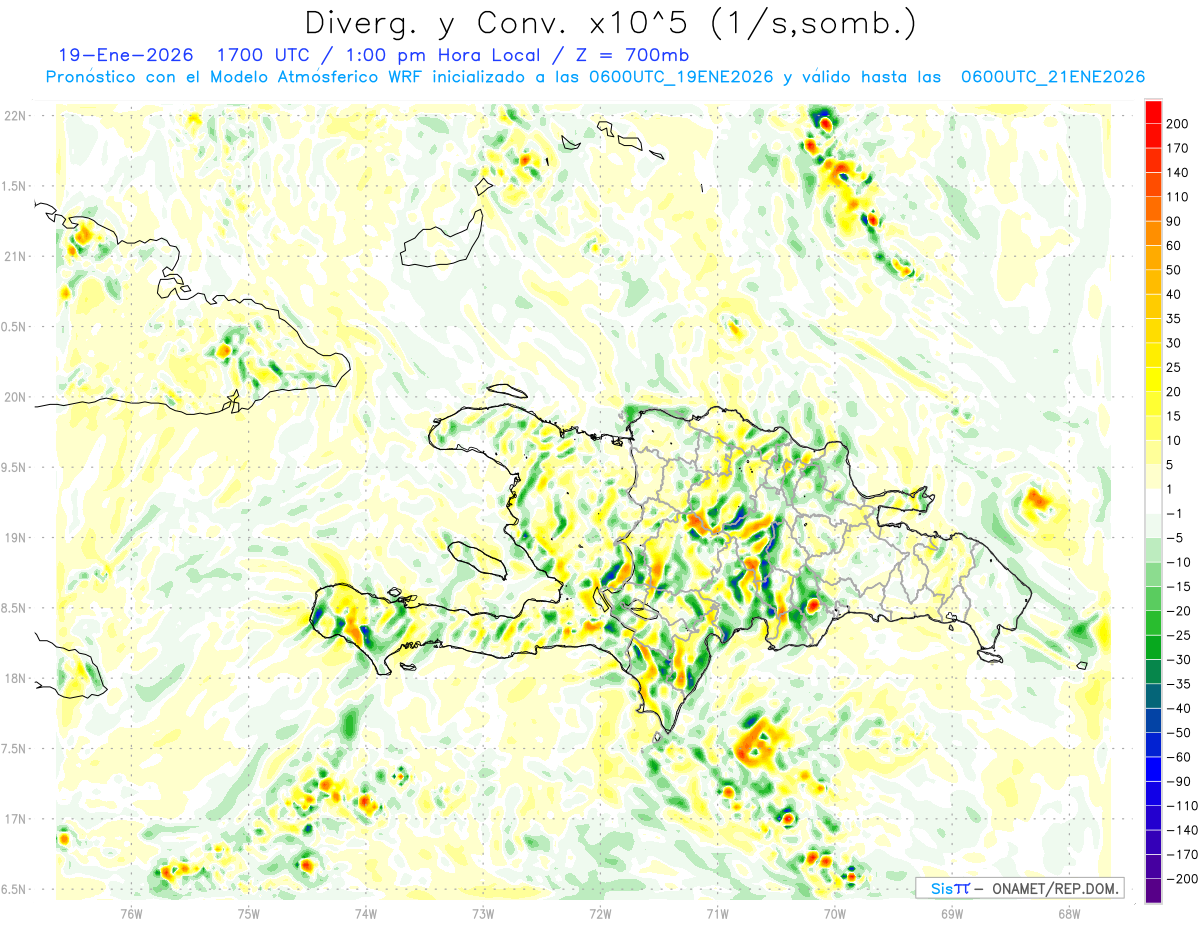Click the '70W' longitude axis label
The width and height of the screenshot is (1200, 927).
tap(834, 912)
